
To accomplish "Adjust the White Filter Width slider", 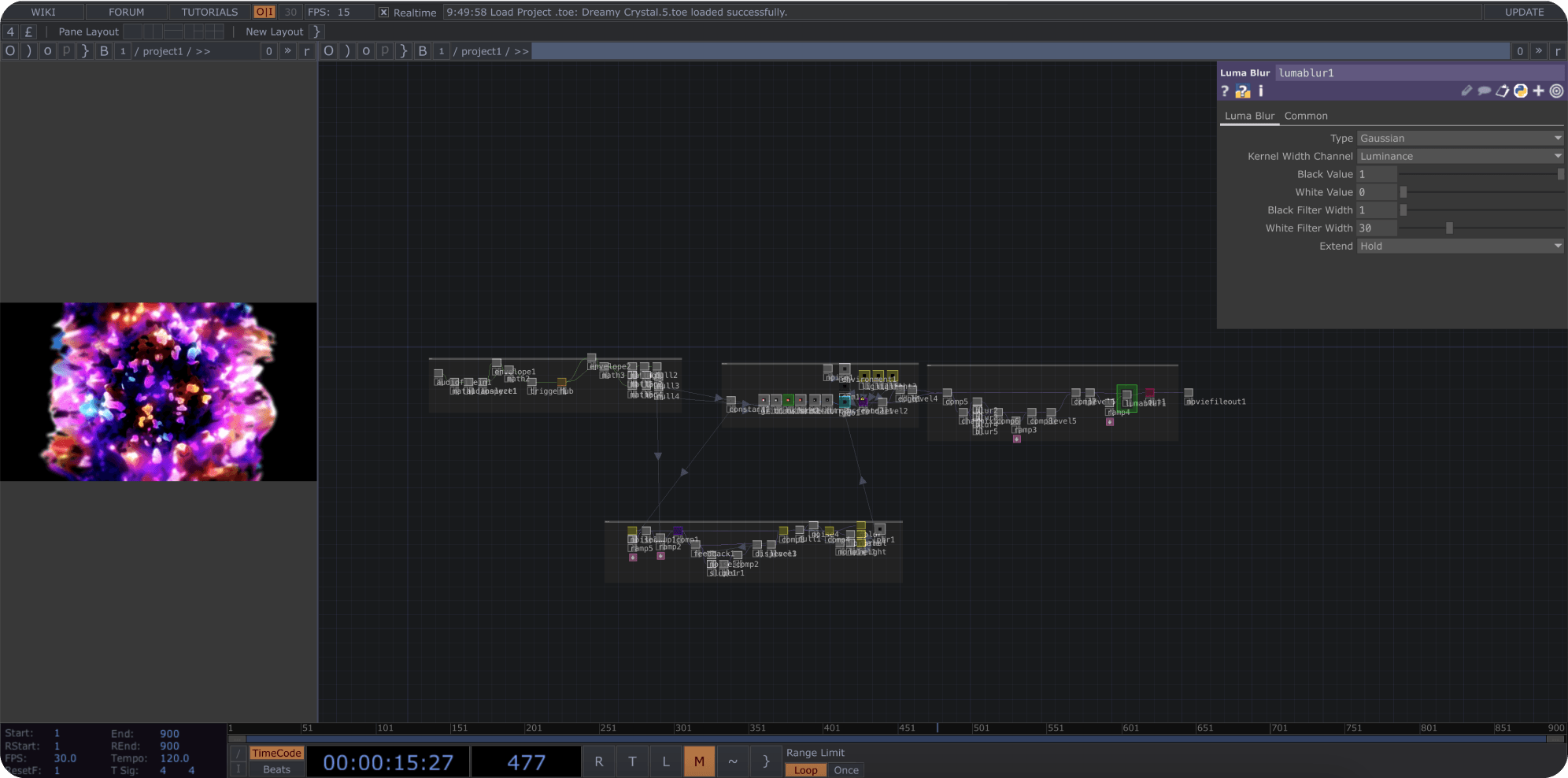I will coord(1482,228).
